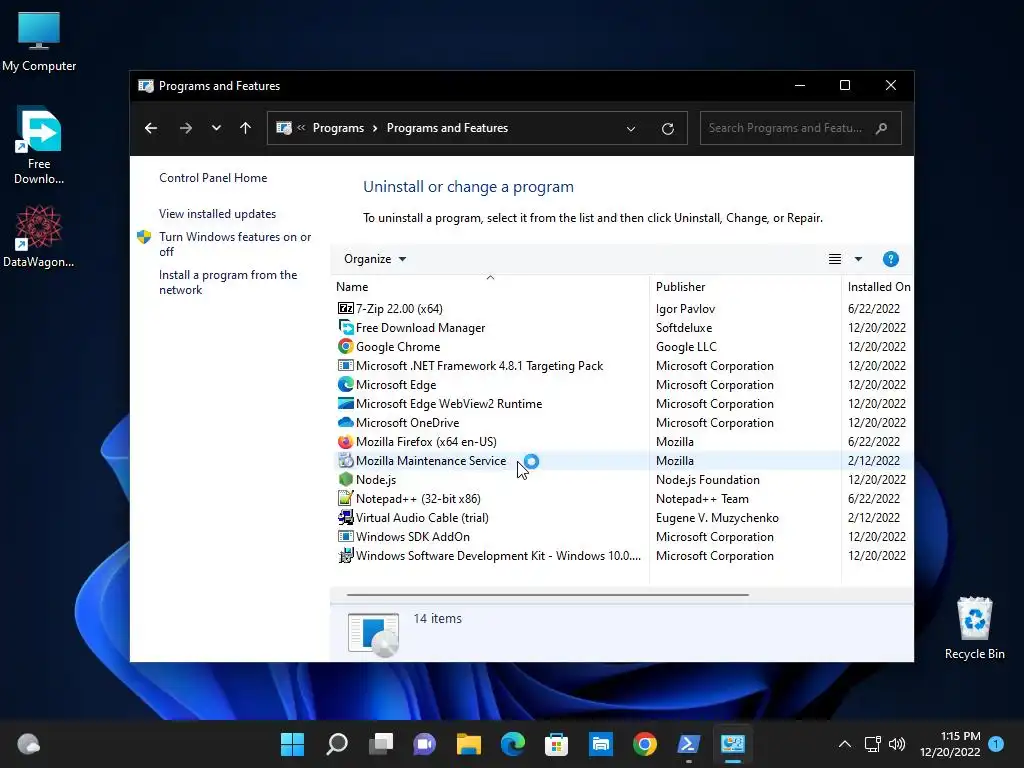The width and height of the screenshot is (1024, 768).
Task: Open Google Chrome from taskbar
Action: [645, 744]
